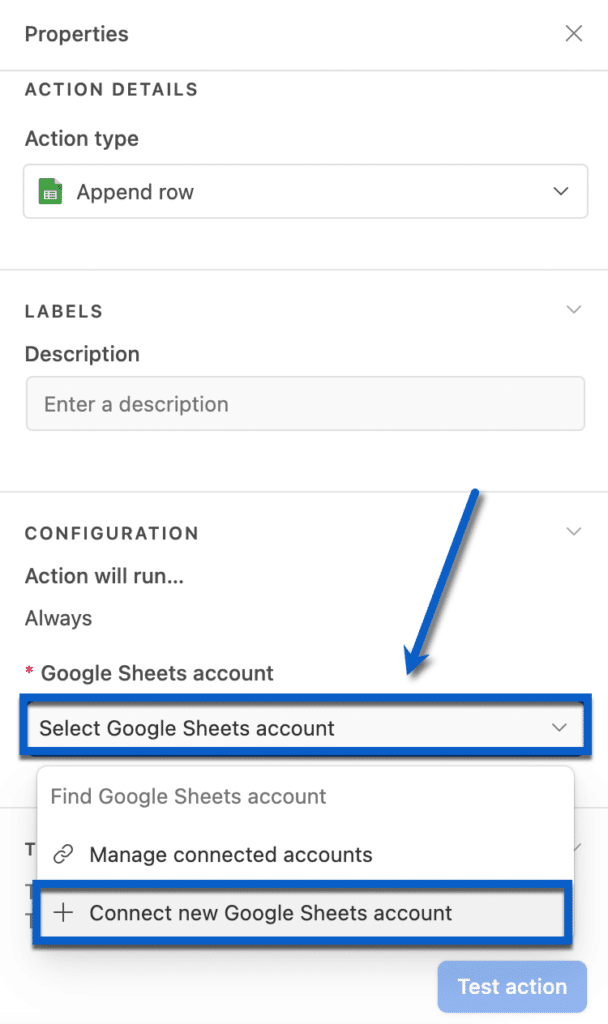Choose 'Manage connected accounts' menu entry
608x1024 pixels.
(230, 855)
